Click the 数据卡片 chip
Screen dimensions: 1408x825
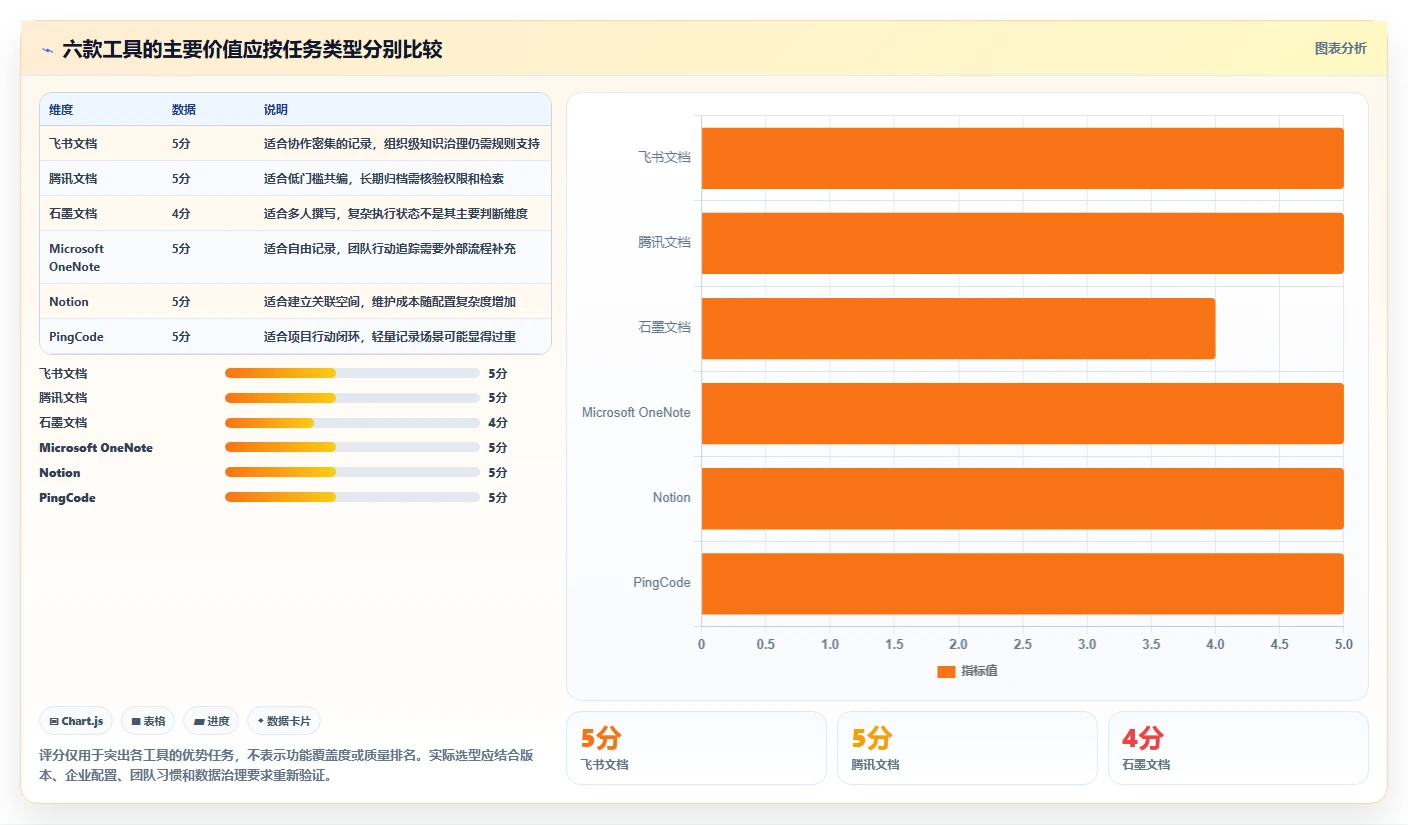(x=284, y=721)
